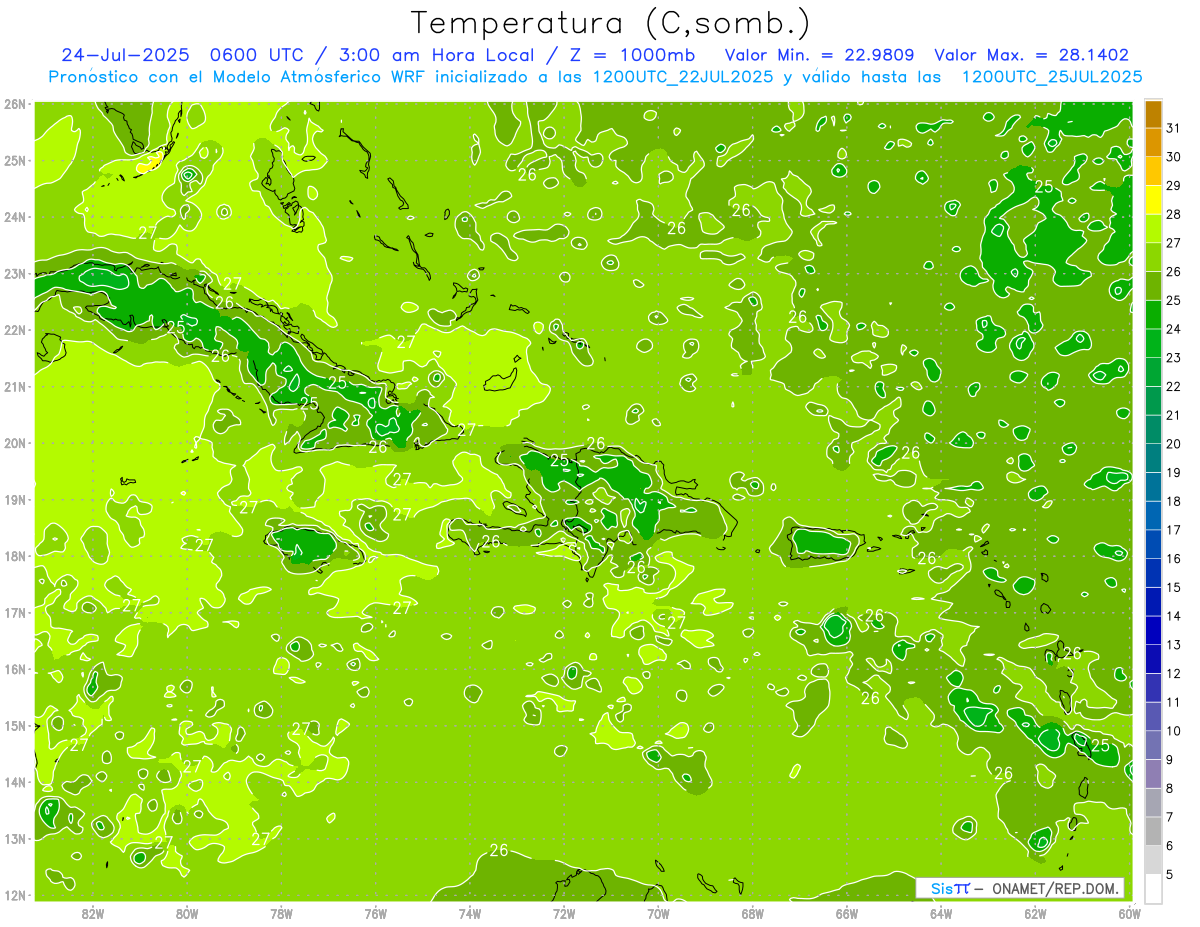Click the orange-brown swatch above 31 on color scale
Viewport: 1200px width, 927px height.
coord(1154,114)
